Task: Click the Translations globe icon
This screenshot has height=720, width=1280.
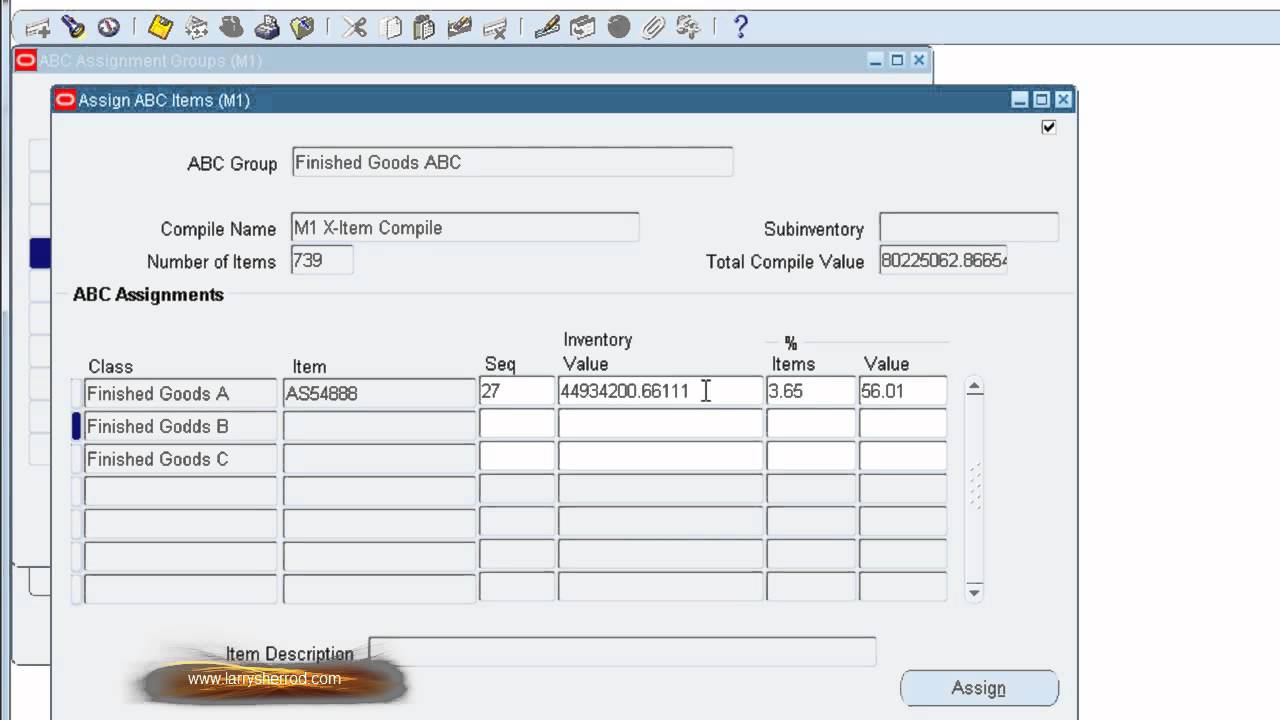Action: pos(619,27)
